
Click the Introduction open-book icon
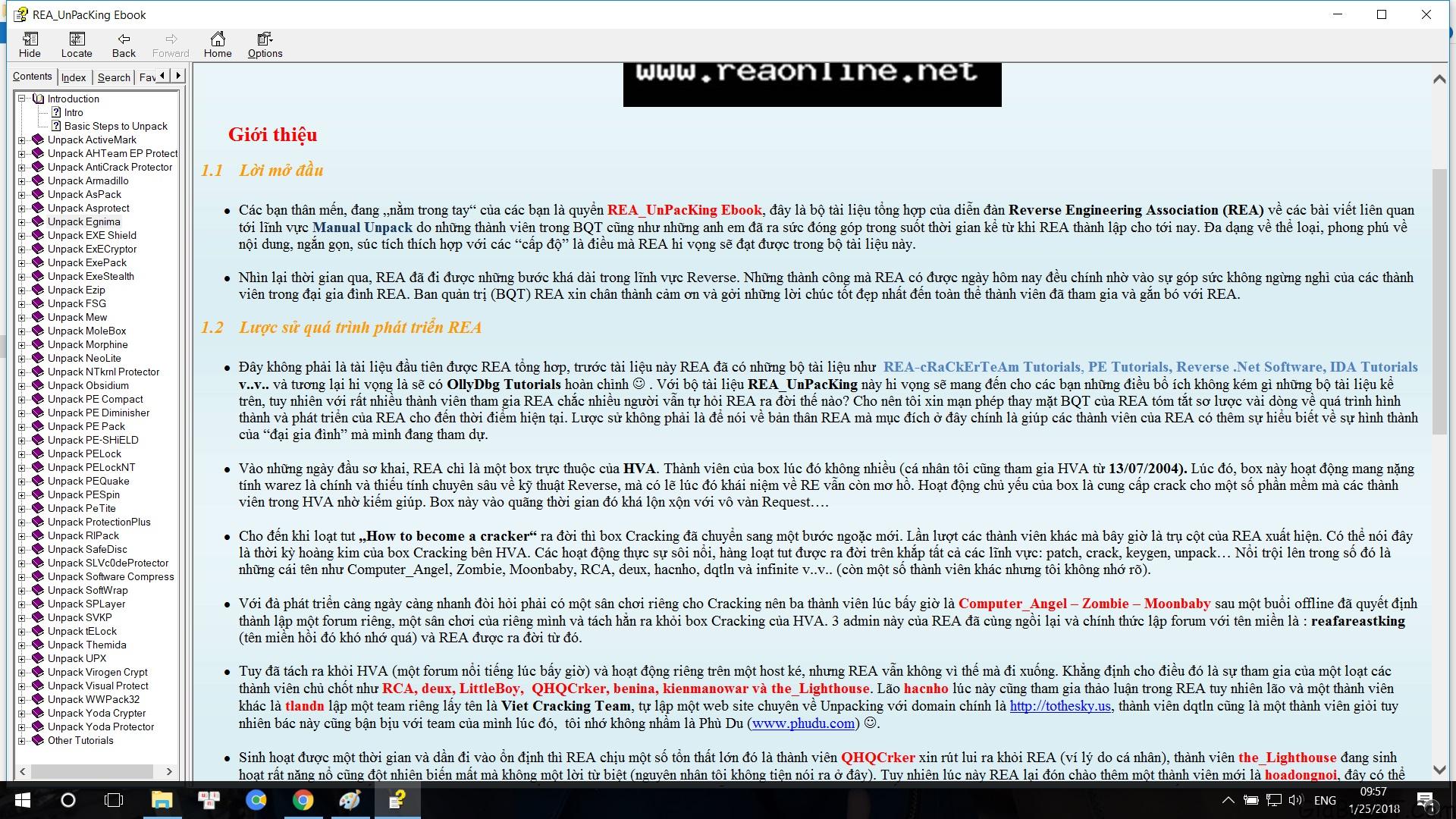click(38, 99)
